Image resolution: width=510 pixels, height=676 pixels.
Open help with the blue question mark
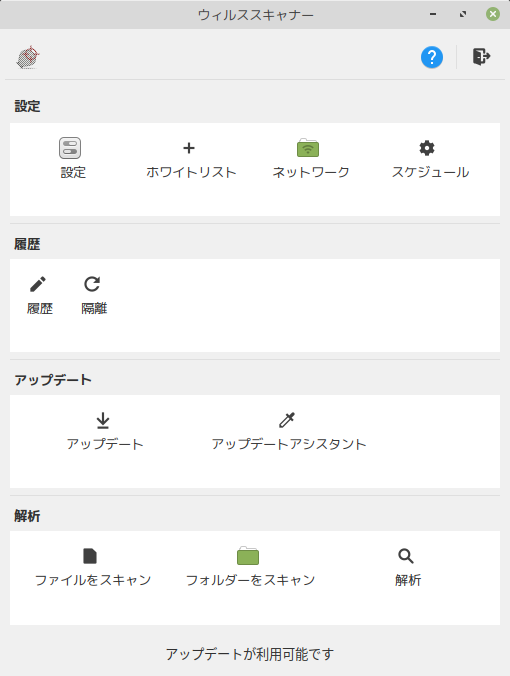(432, 57)
